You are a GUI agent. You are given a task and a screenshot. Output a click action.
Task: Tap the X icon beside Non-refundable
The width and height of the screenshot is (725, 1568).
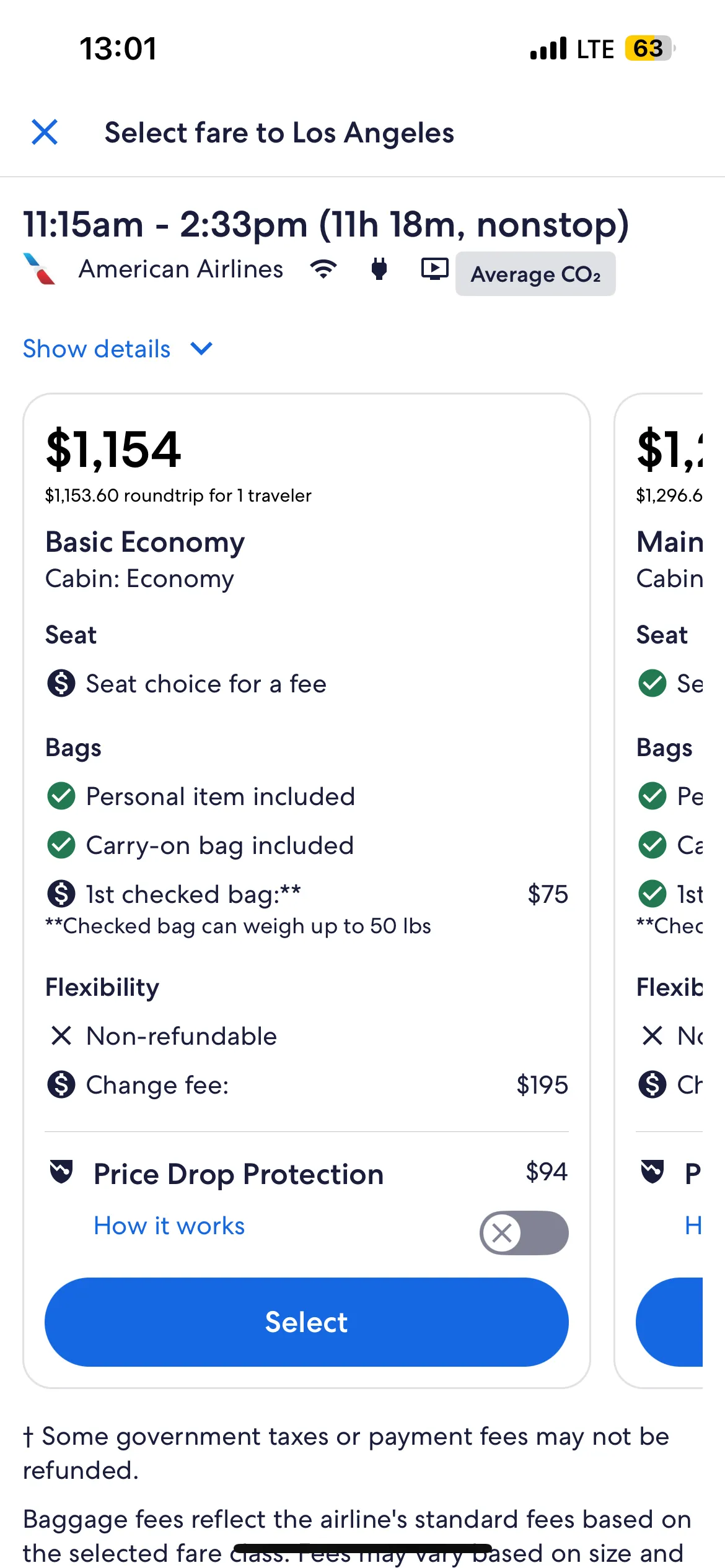point(61,1035)
